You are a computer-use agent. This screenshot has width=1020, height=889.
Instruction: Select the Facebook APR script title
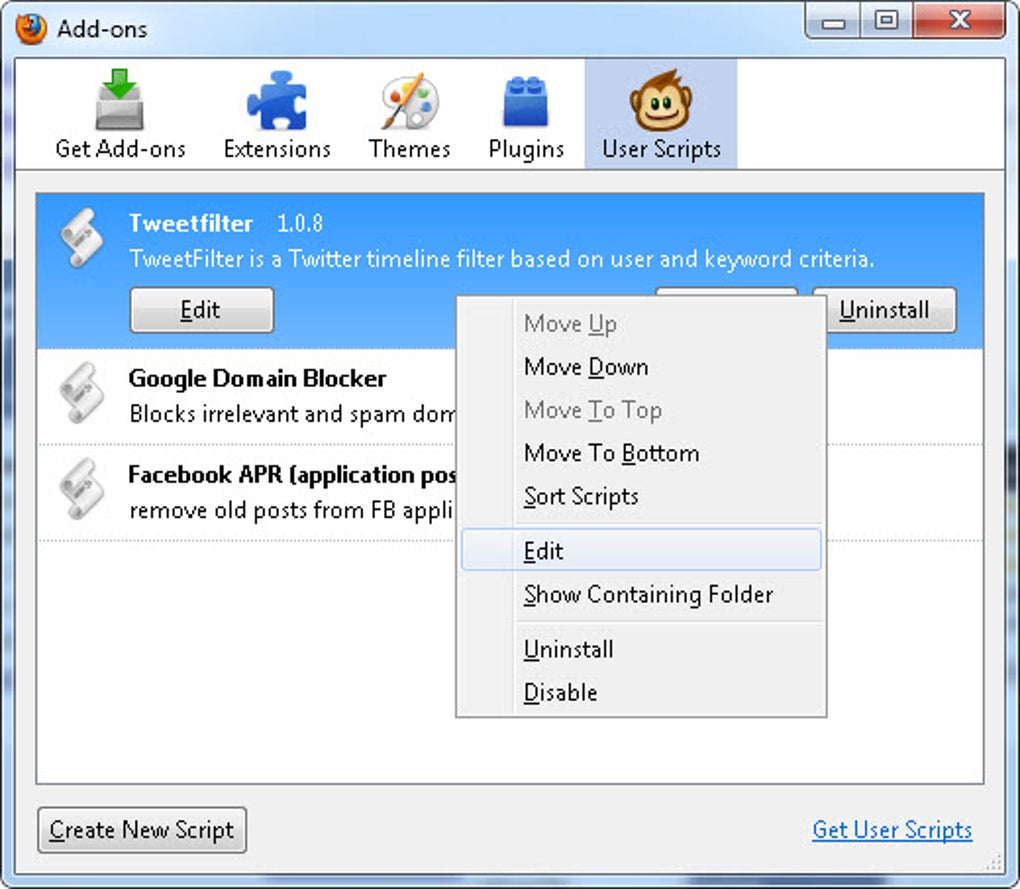292,475
